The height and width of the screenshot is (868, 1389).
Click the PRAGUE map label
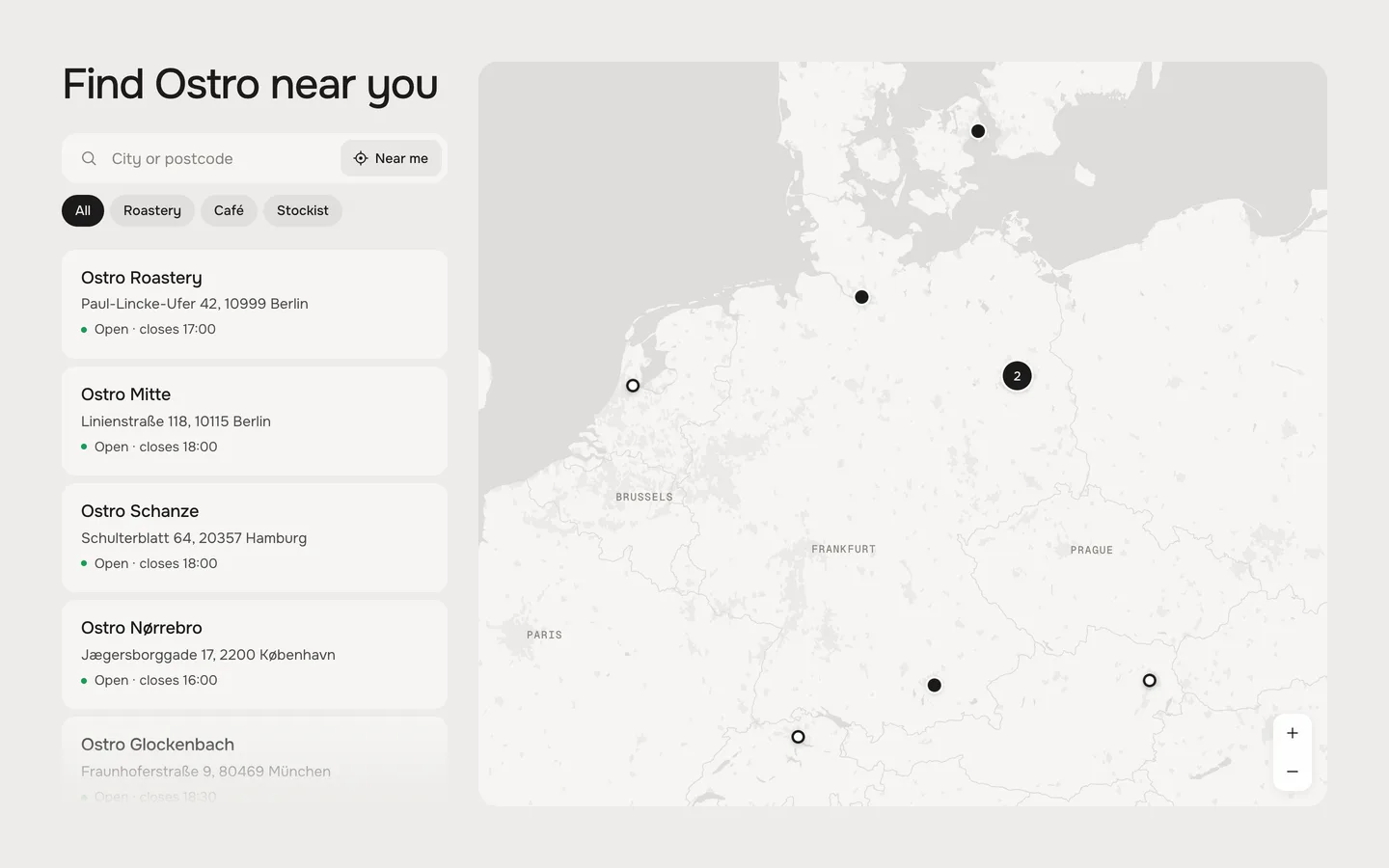point(1092,550)
